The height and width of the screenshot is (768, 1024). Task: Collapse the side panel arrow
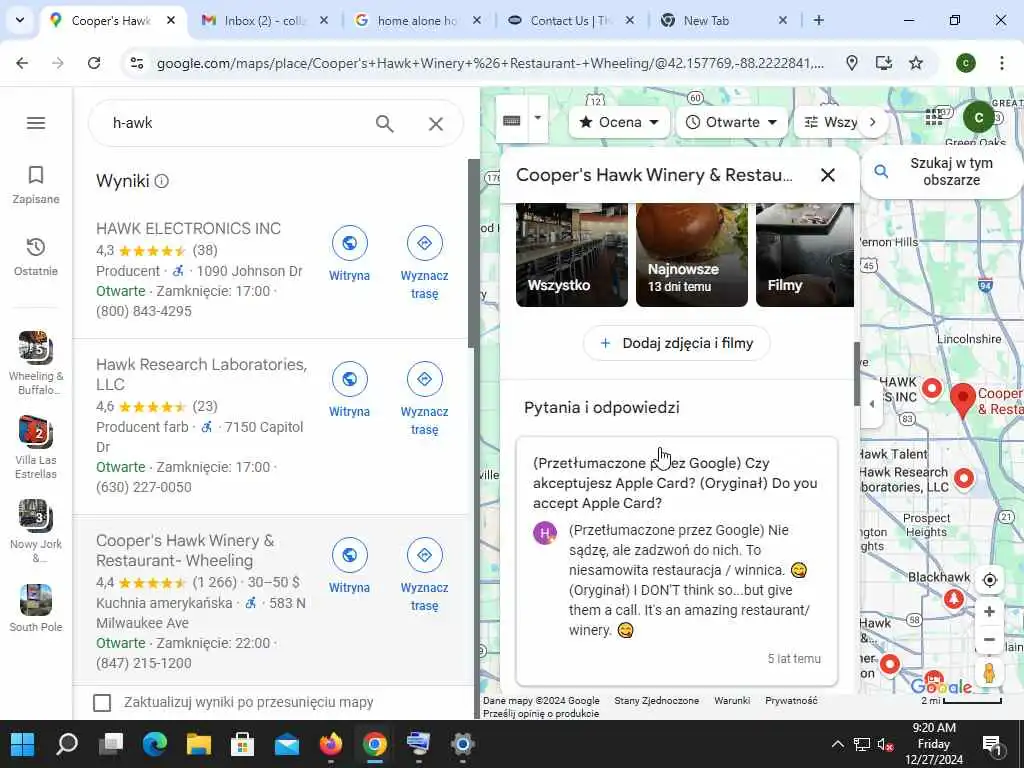pyautogui.click(x=871, y=404)
